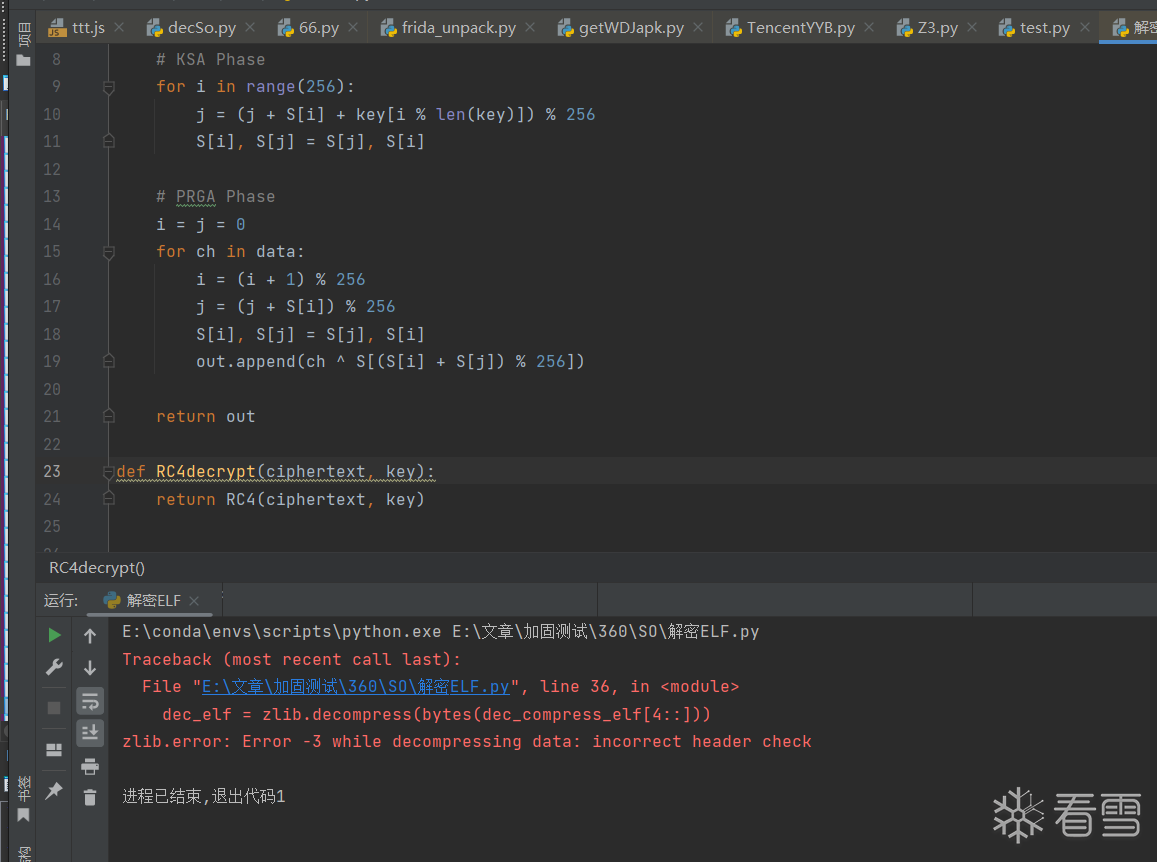Open the 解密ELF.py traceback file link
Viewport: 1157px width, 862px height.
tap(356, 687)
